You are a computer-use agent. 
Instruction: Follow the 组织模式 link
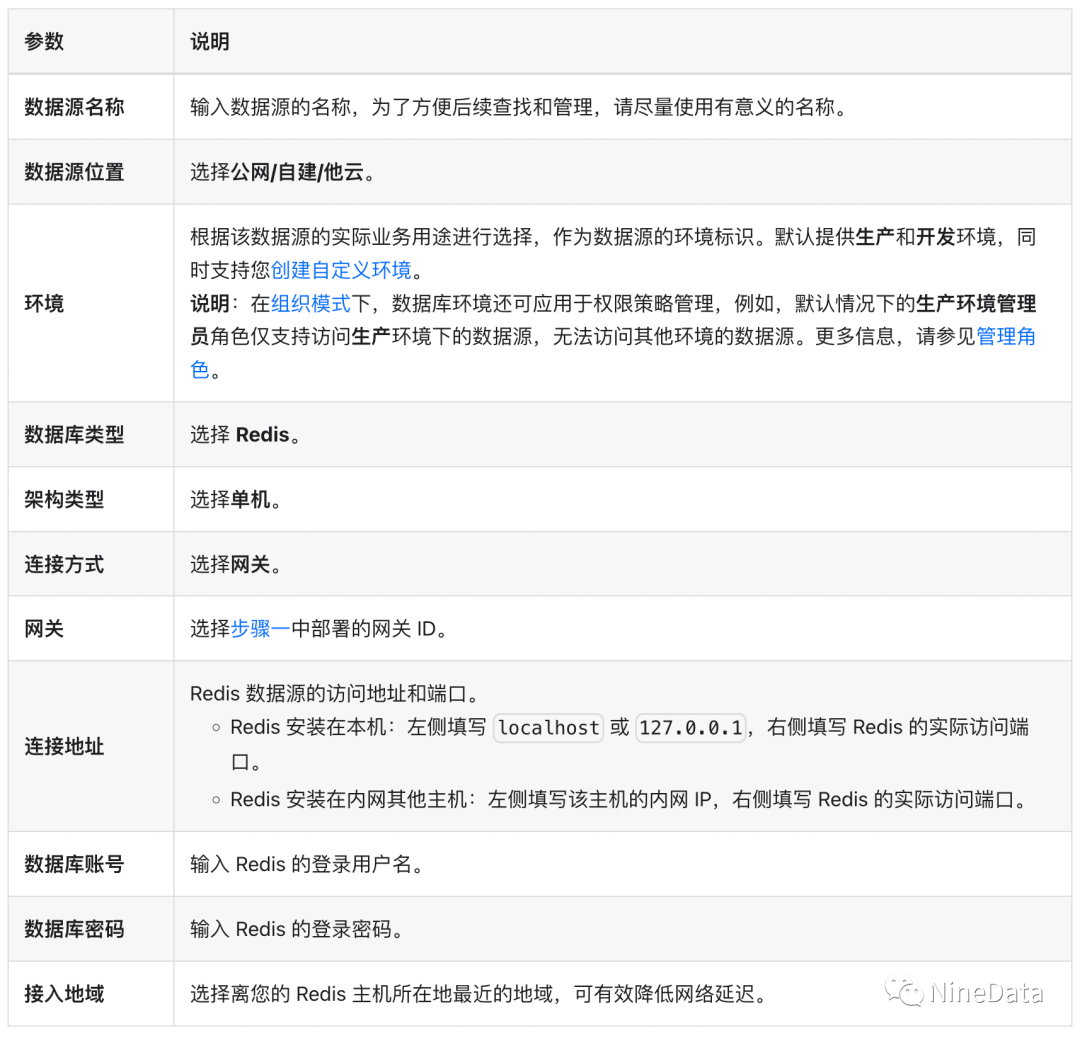pyautogui.click(x=310, y=303)
